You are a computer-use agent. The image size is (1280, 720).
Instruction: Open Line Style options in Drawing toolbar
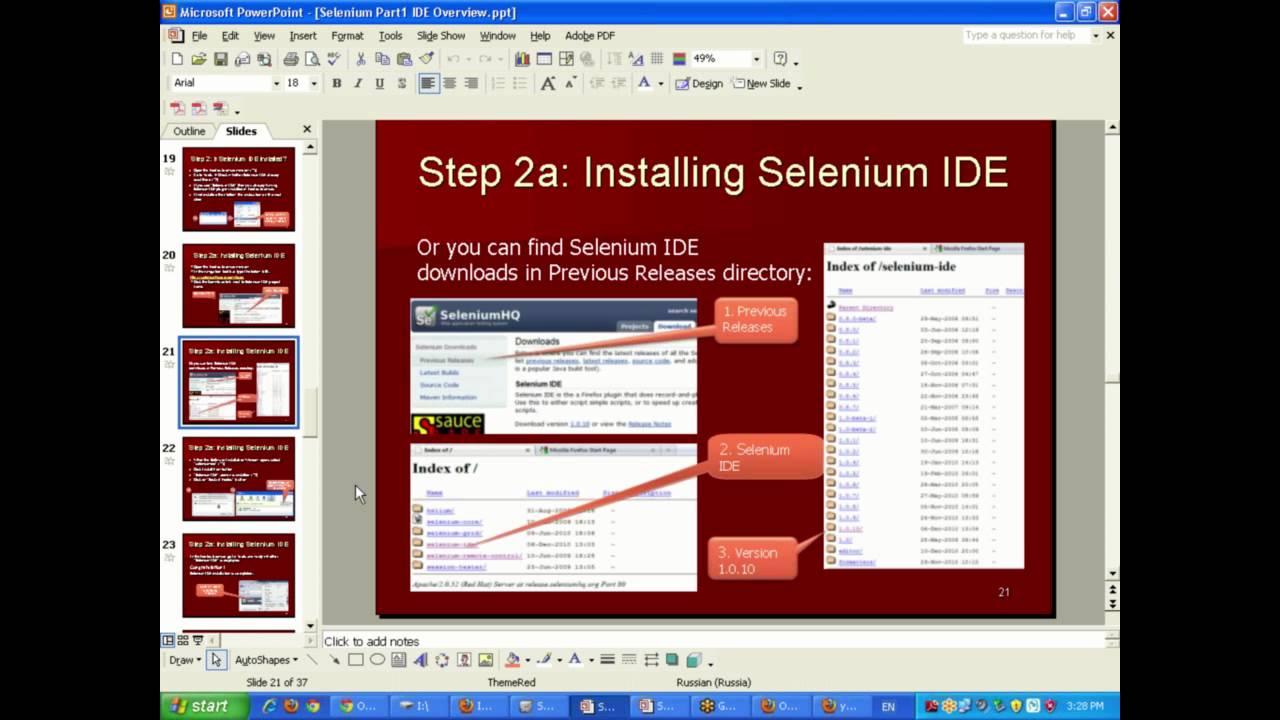(607, 660)
